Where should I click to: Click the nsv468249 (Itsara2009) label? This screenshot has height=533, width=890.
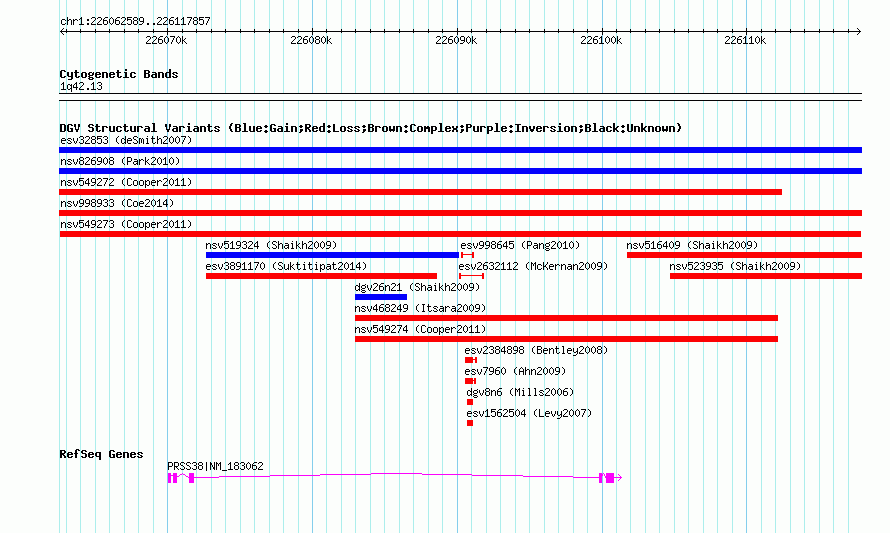click(x=420, y=308)
